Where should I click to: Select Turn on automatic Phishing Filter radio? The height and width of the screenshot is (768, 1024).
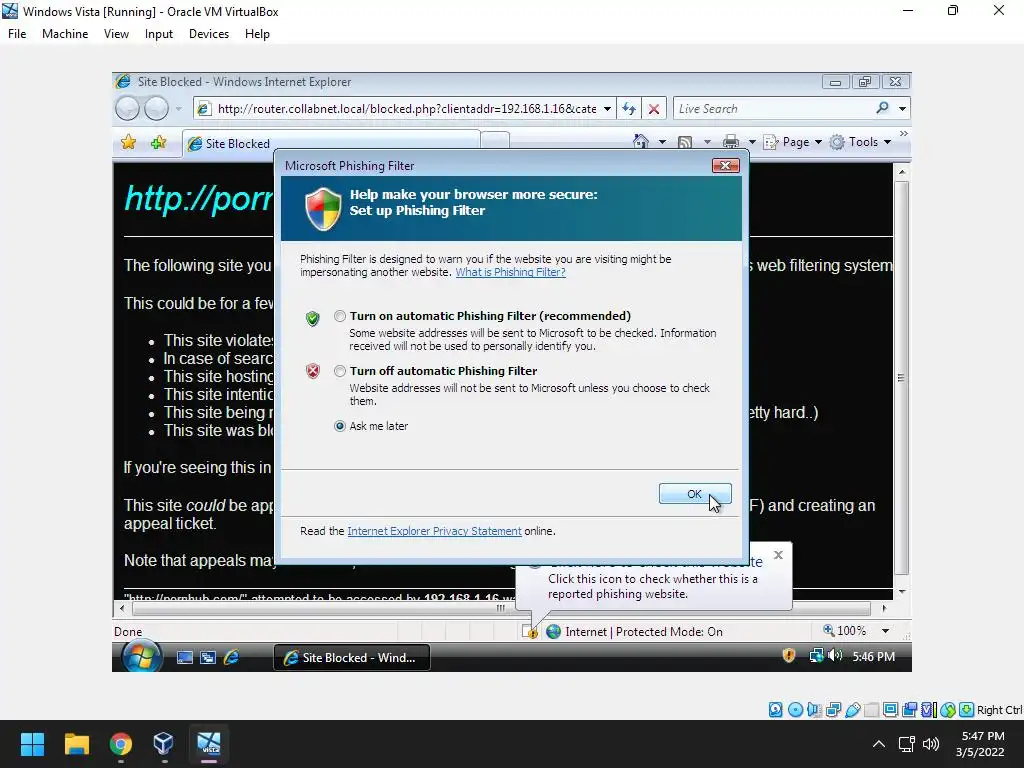pyautogui.click(x=340, y=316)
